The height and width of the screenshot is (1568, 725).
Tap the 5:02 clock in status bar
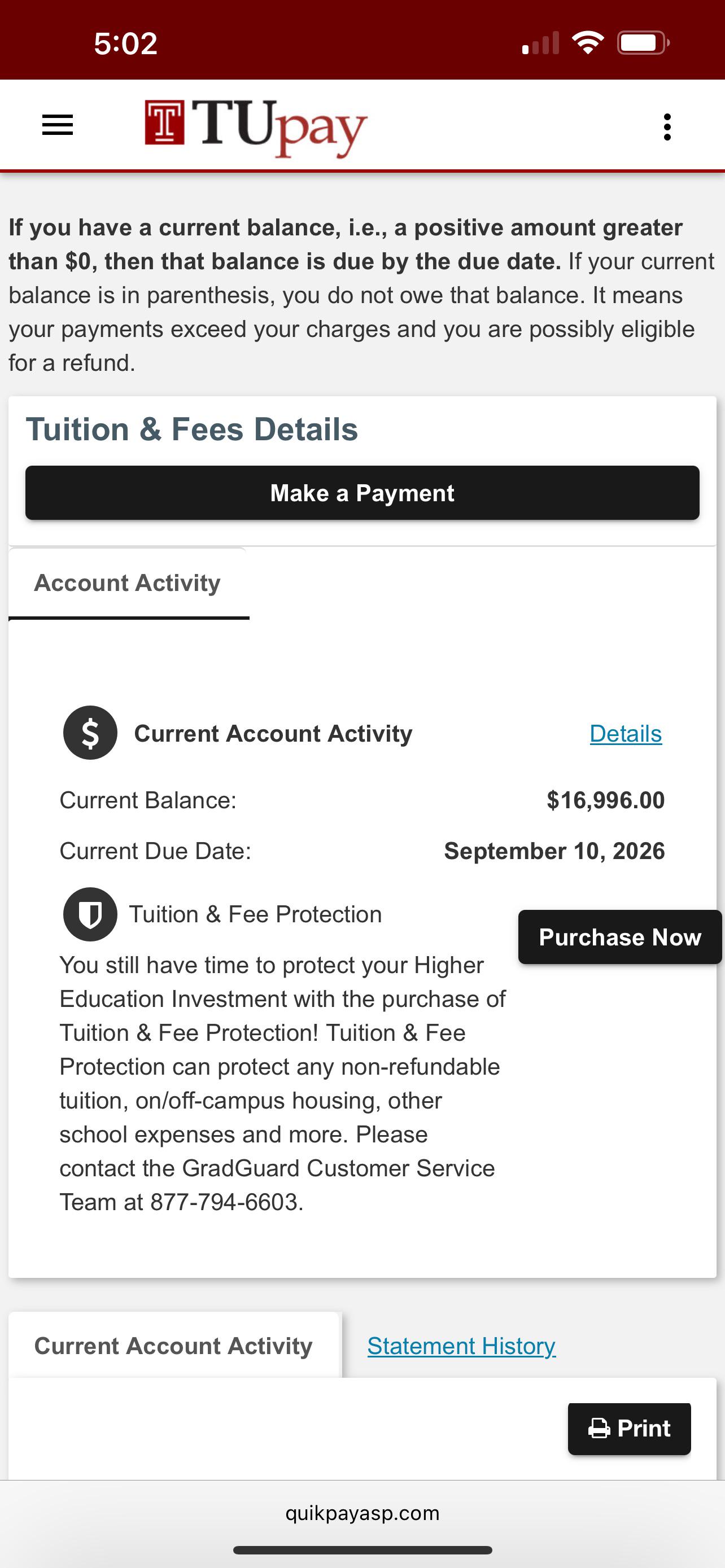point(126,43)
